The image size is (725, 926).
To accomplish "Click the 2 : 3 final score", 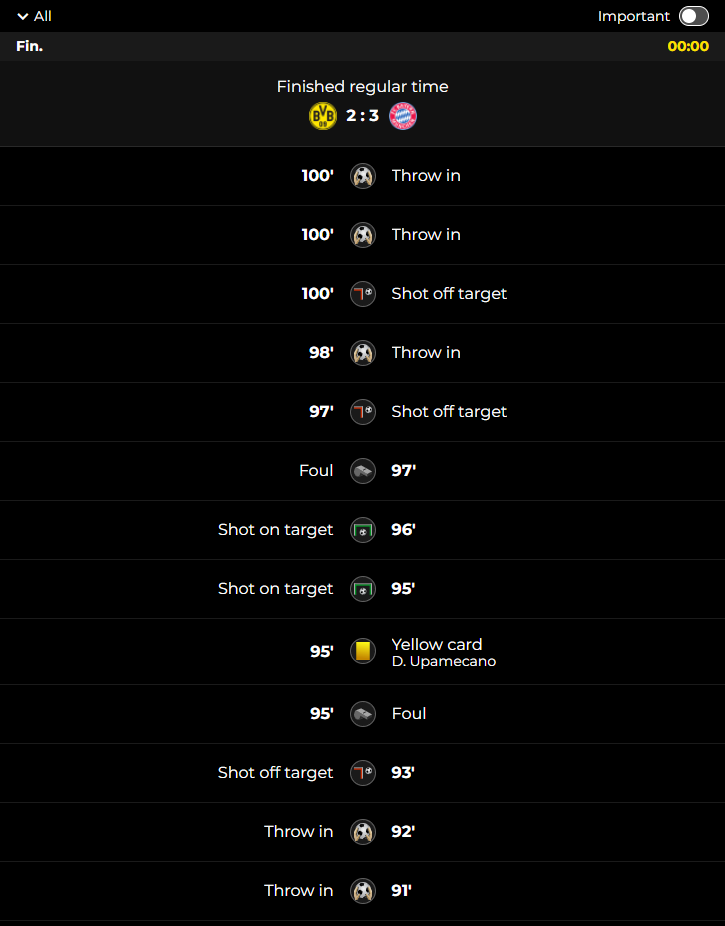I will [x=362, y=116].
